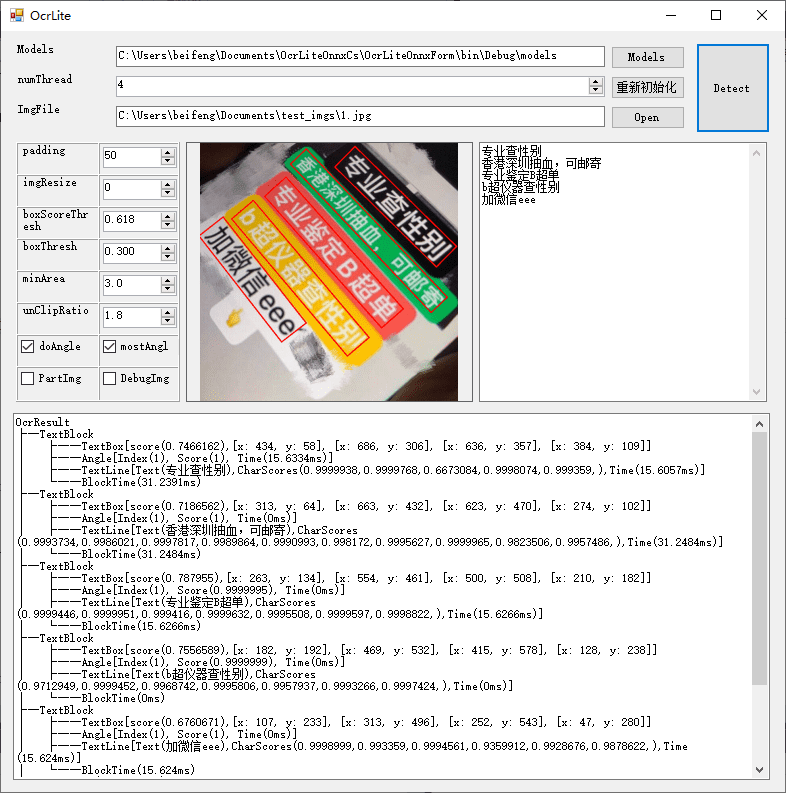Click the boxScoreThresh field showing 0.618

[x=132, y=220]
